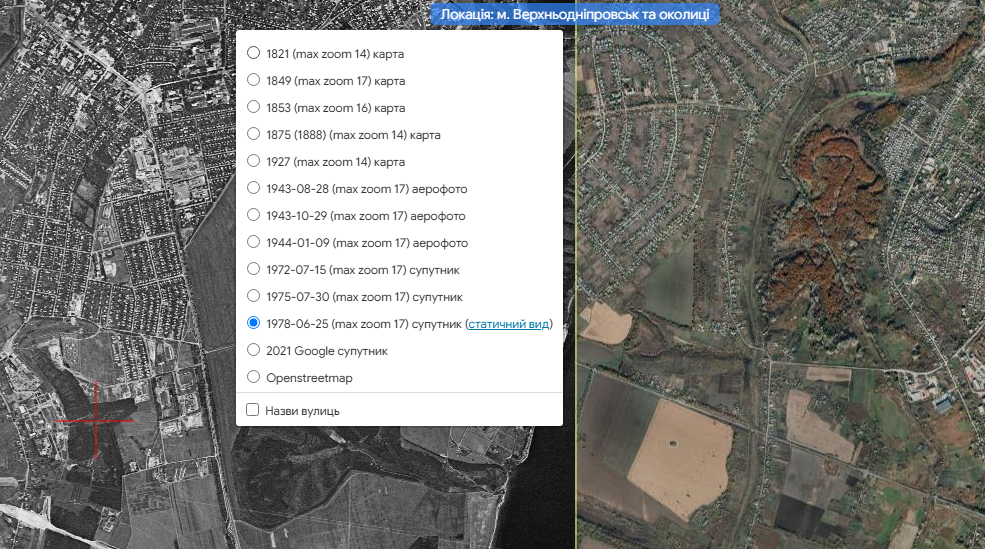
Task: Enable the 'Назви вулиць' checkbox
Action: coord(253,410)
